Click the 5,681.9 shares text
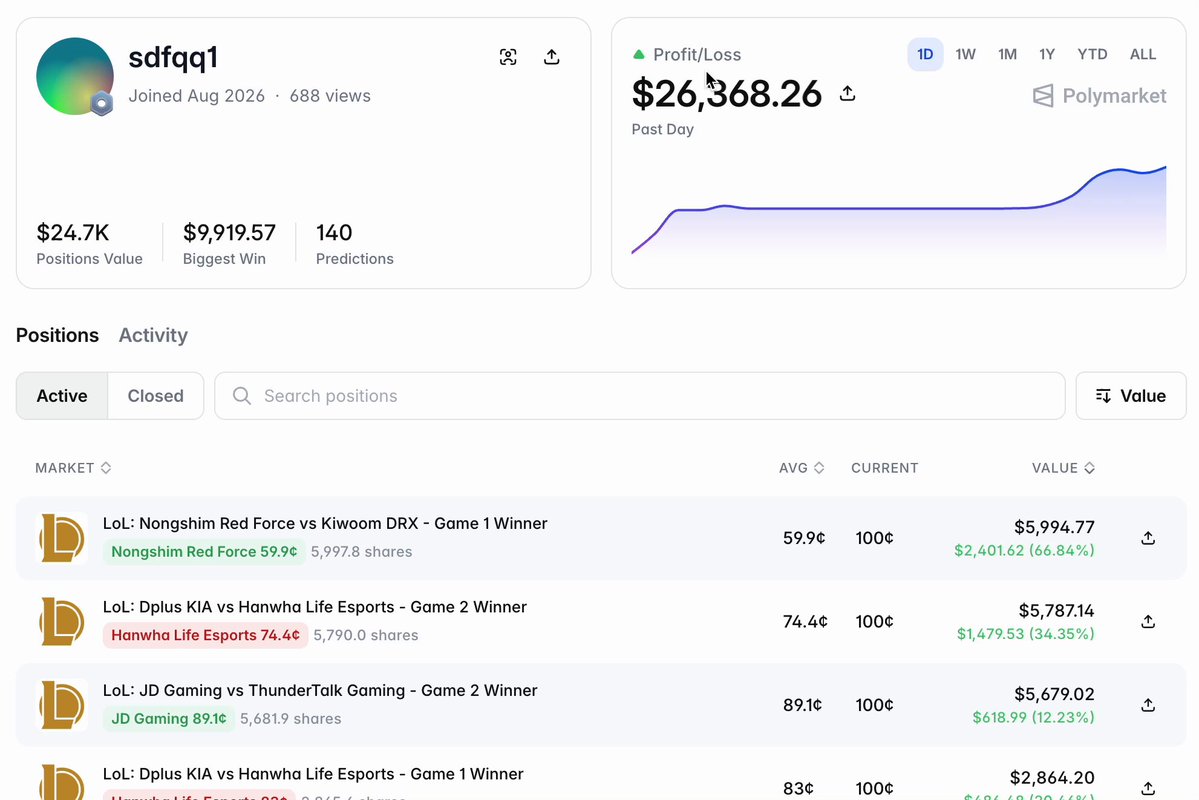 tap(291, 718)
